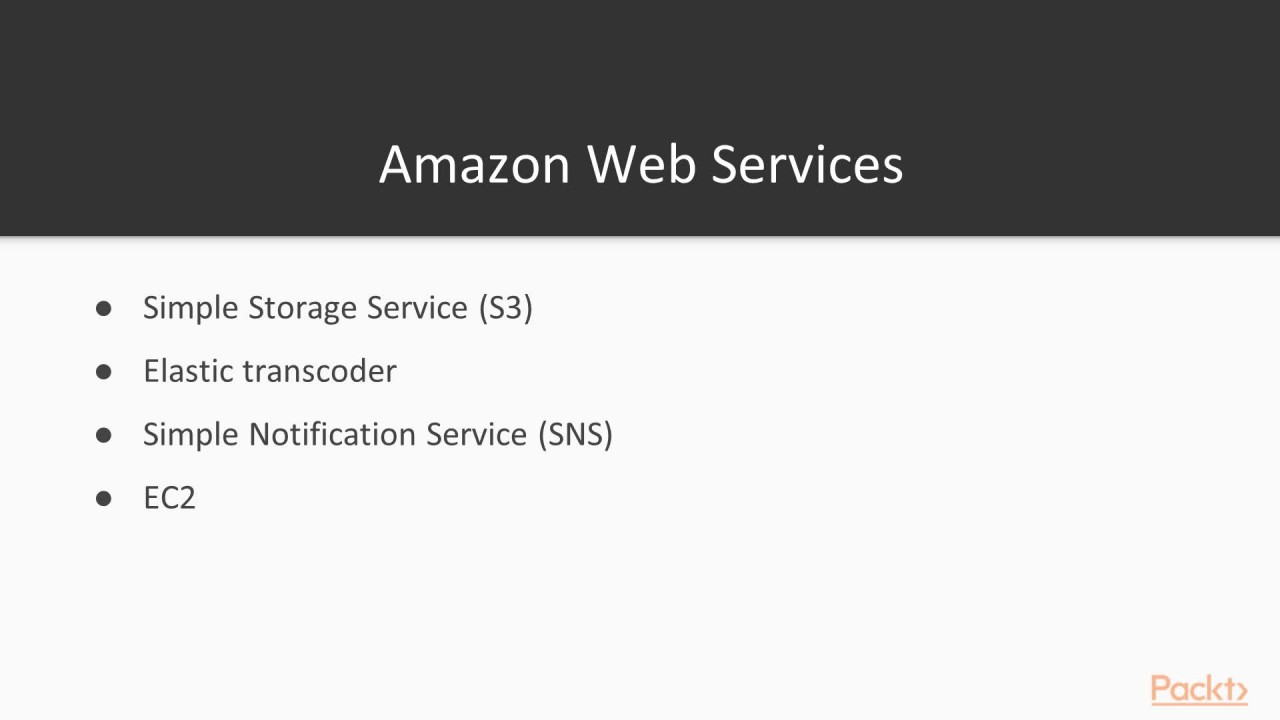Click bullet dot beside Elastic transcoder
Image resolution: width=1280 pixels, height=720 pixels.
[104, 372]
